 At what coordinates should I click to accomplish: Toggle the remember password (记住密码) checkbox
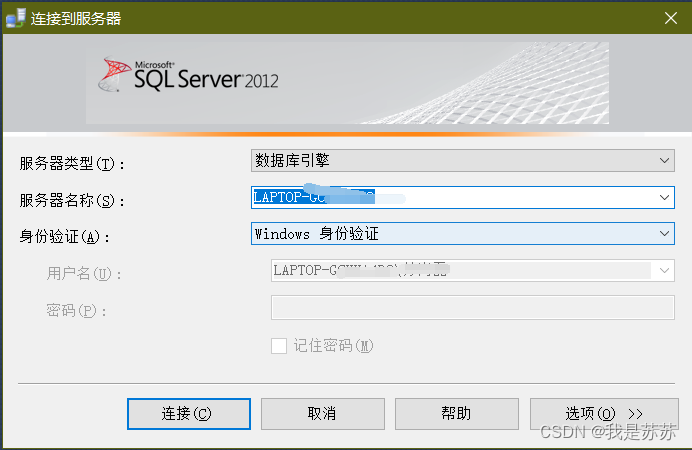tap(279, 346)
